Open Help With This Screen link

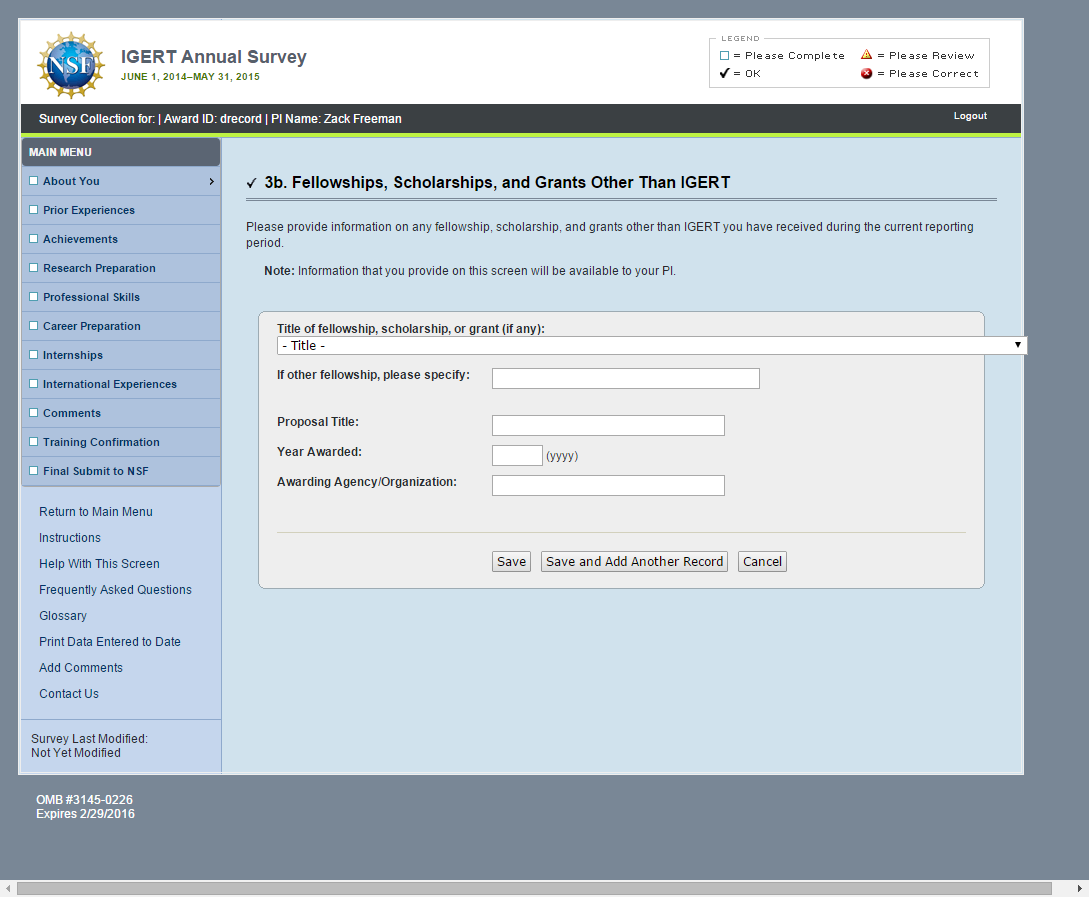(x=99, y=564)
